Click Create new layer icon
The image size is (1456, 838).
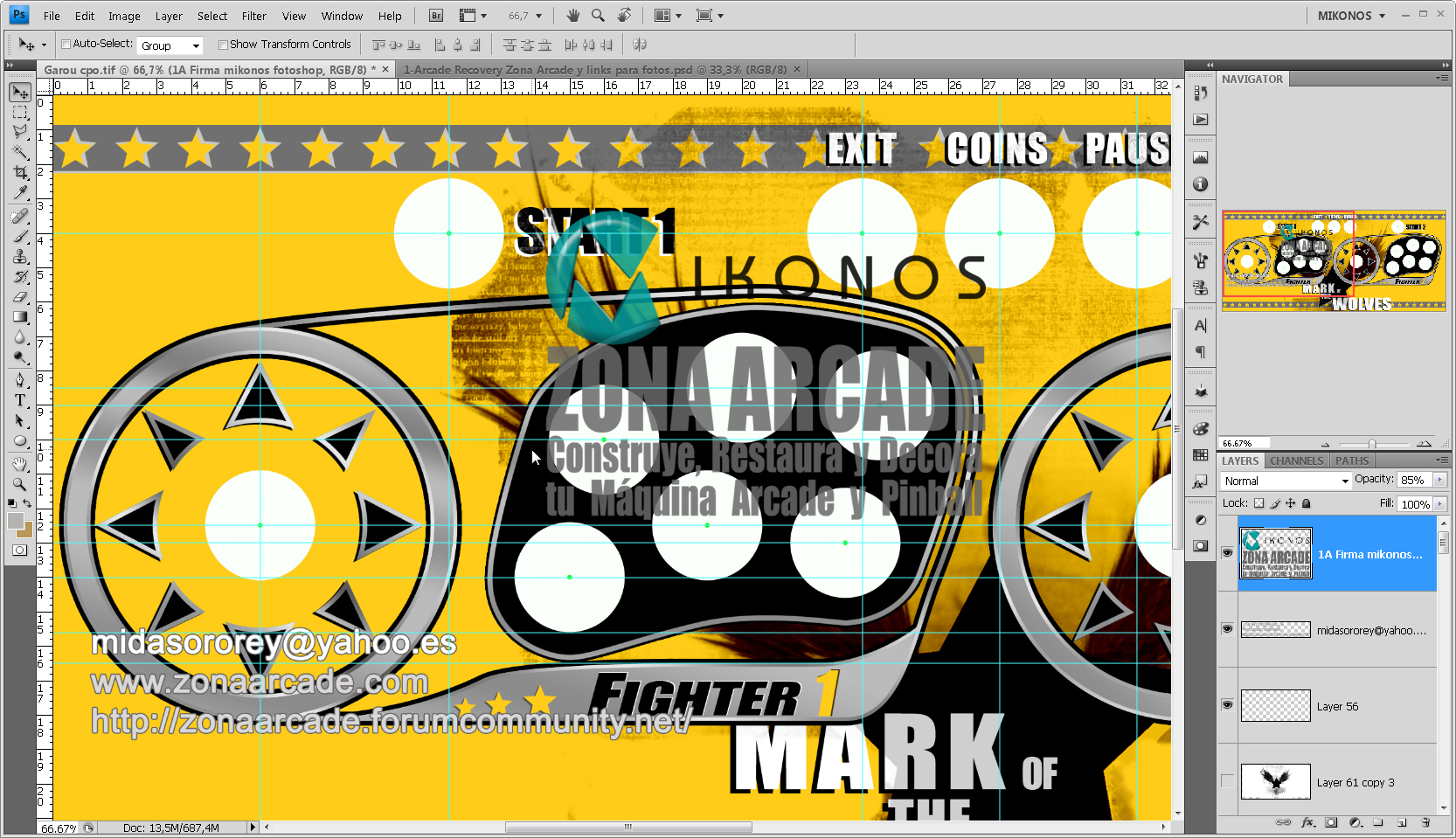(1402, 822)
